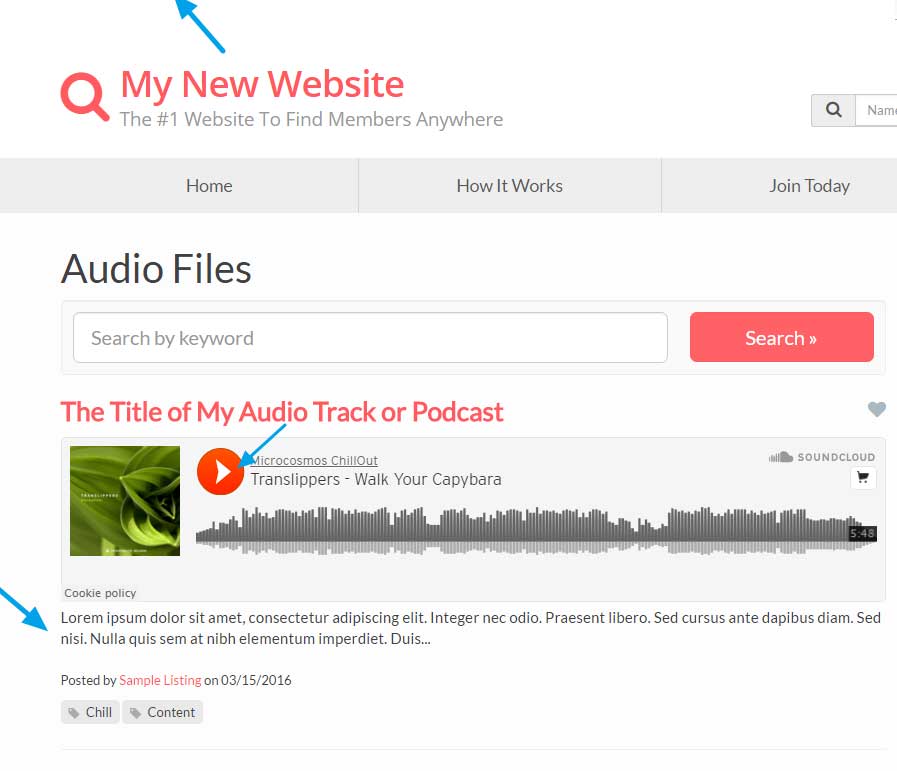Click the Translippers - Walk Your Capybara title
This screenshot has height=771, width=897.
click(x=376, y=479)
